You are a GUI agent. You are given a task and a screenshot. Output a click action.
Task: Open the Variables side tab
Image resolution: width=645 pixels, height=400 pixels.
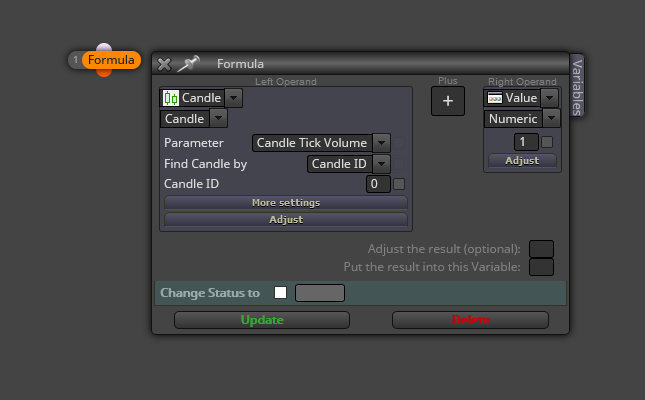click(577, 86)
